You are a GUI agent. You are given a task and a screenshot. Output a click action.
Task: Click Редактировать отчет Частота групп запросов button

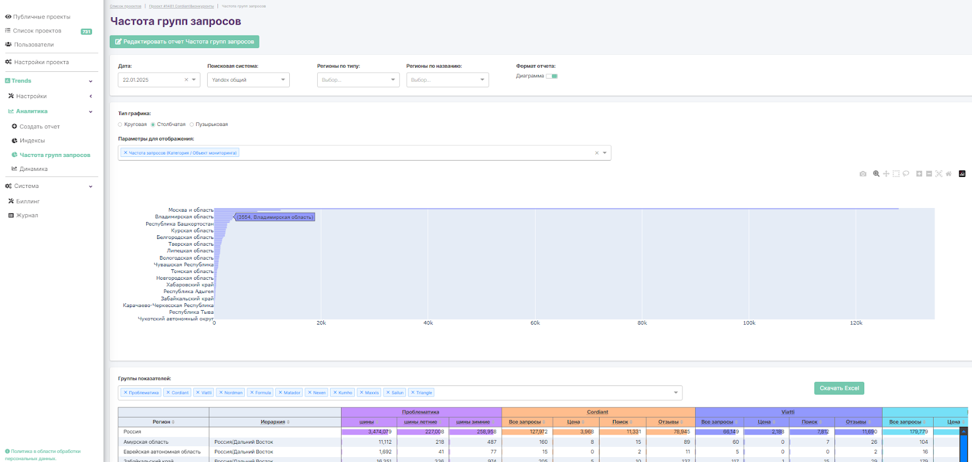[x=184, y=42]
